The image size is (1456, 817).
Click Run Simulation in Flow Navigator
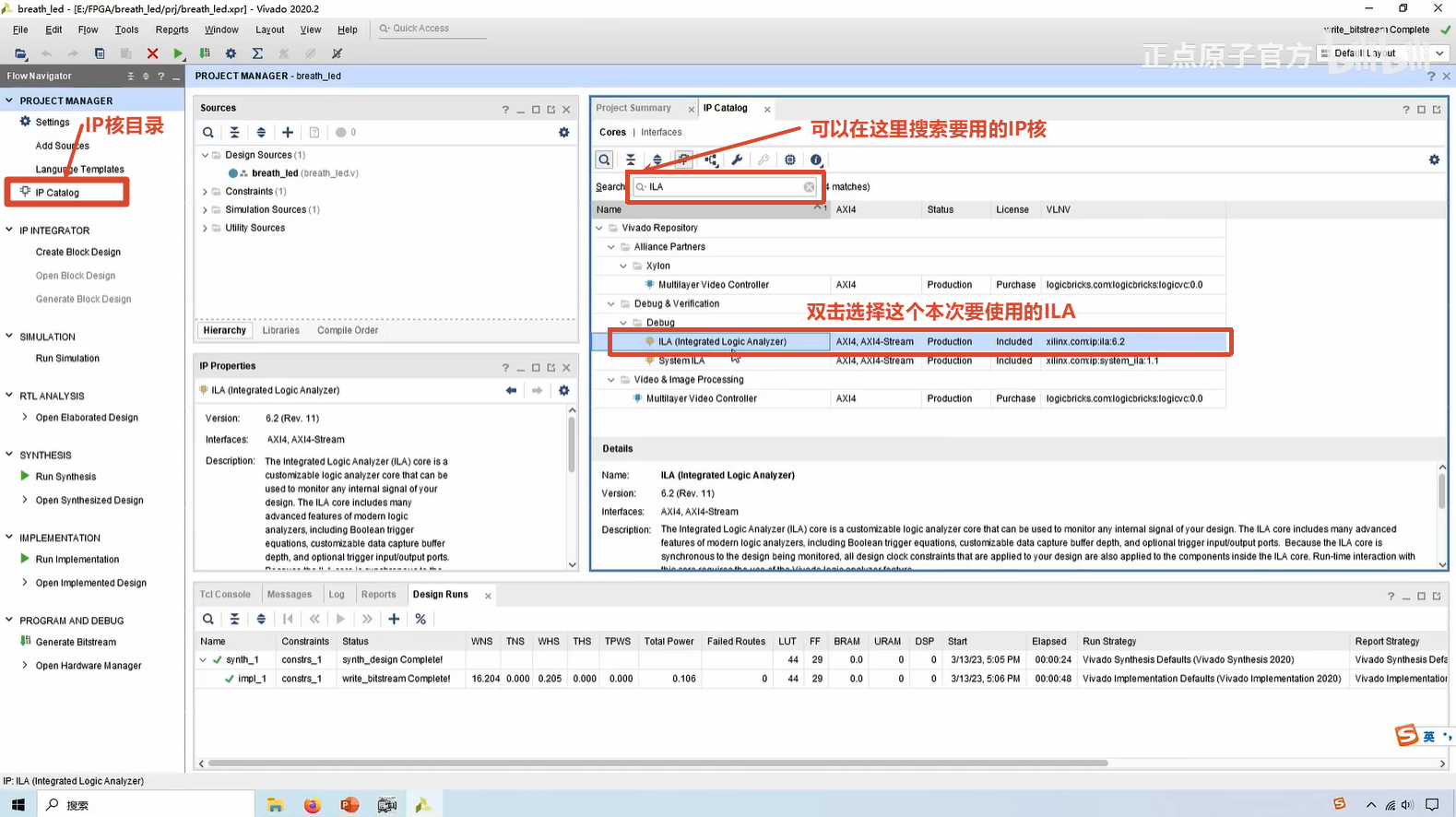67,358
